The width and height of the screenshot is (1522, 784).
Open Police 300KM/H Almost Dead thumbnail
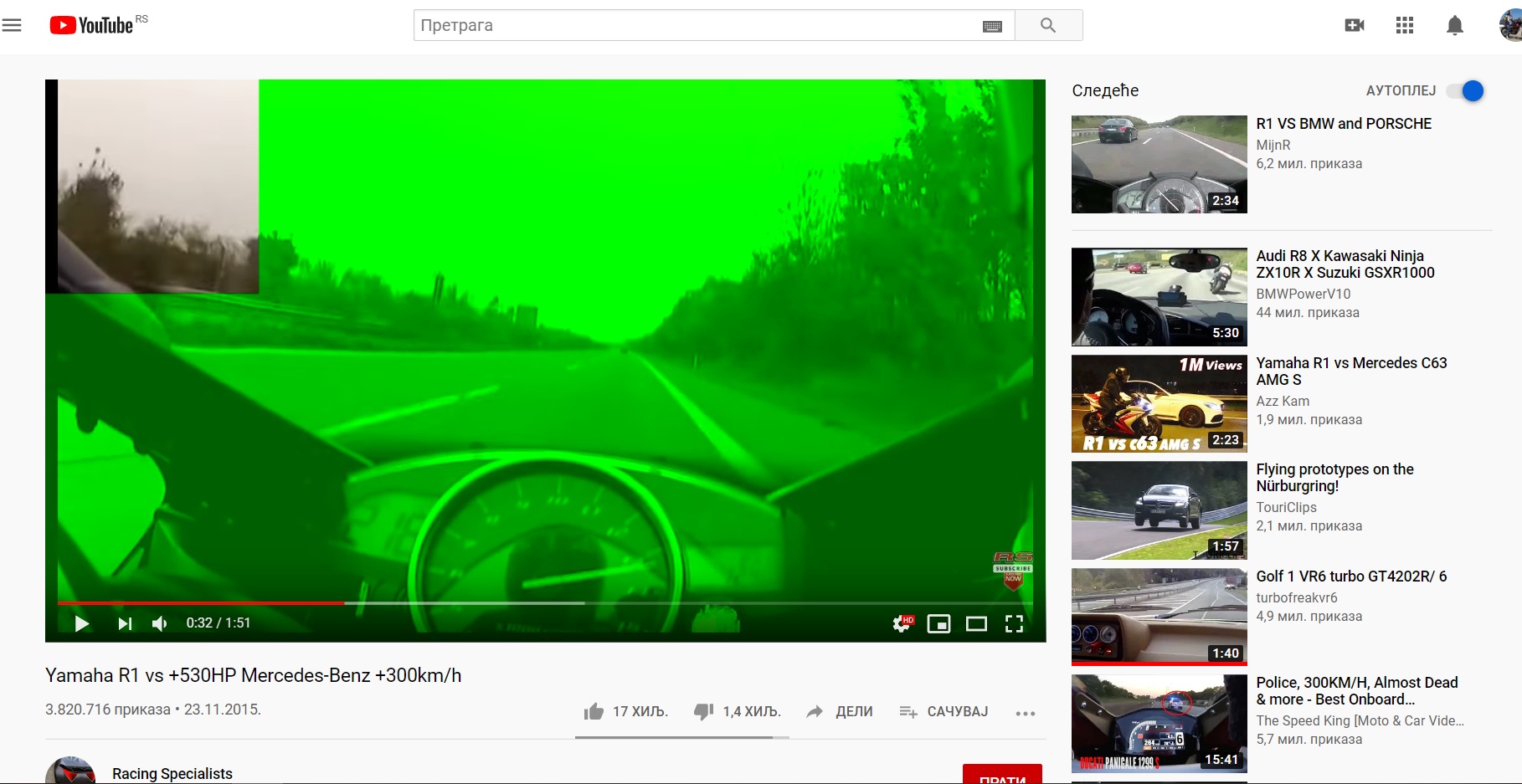point(1159,724)
